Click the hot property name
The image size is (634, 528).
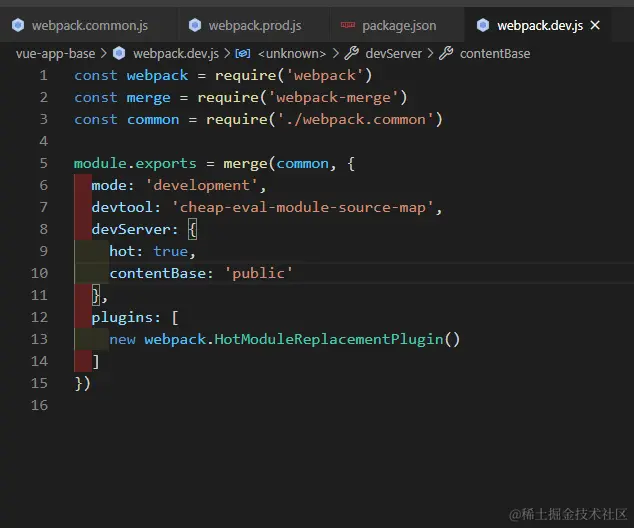pyautogui.click(x=122, y=251)
